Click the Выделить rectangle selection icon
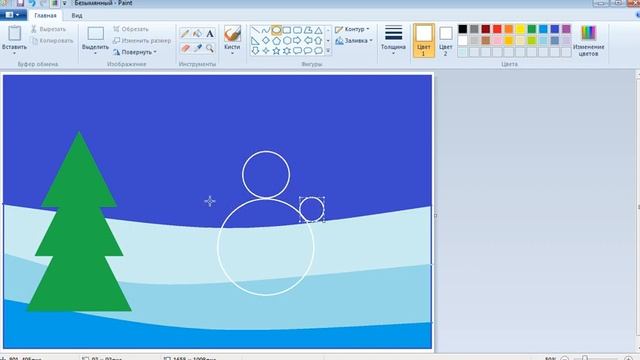This screenshot has width=640, height=360. click(96, 33)
